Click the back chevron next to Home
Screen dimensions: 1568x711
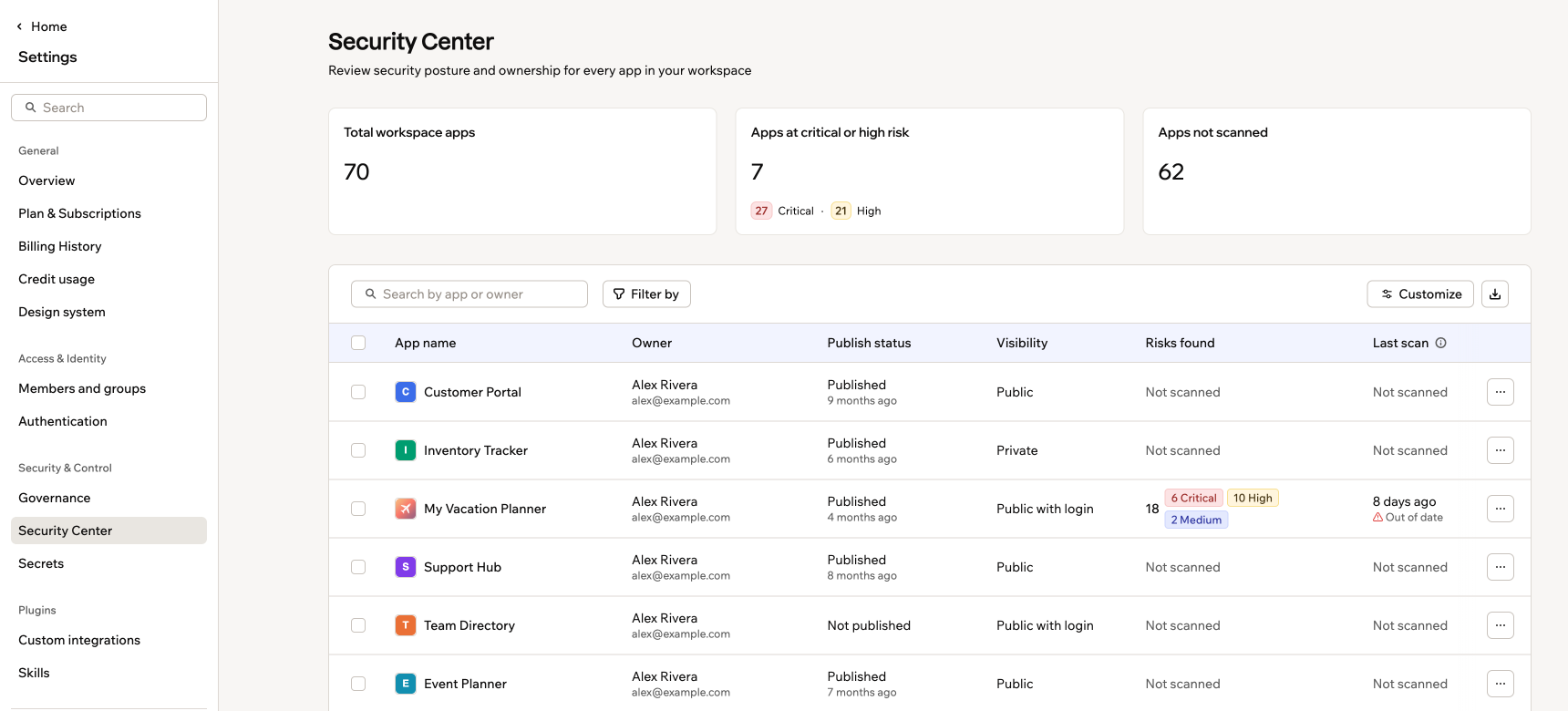coord(19,26)
